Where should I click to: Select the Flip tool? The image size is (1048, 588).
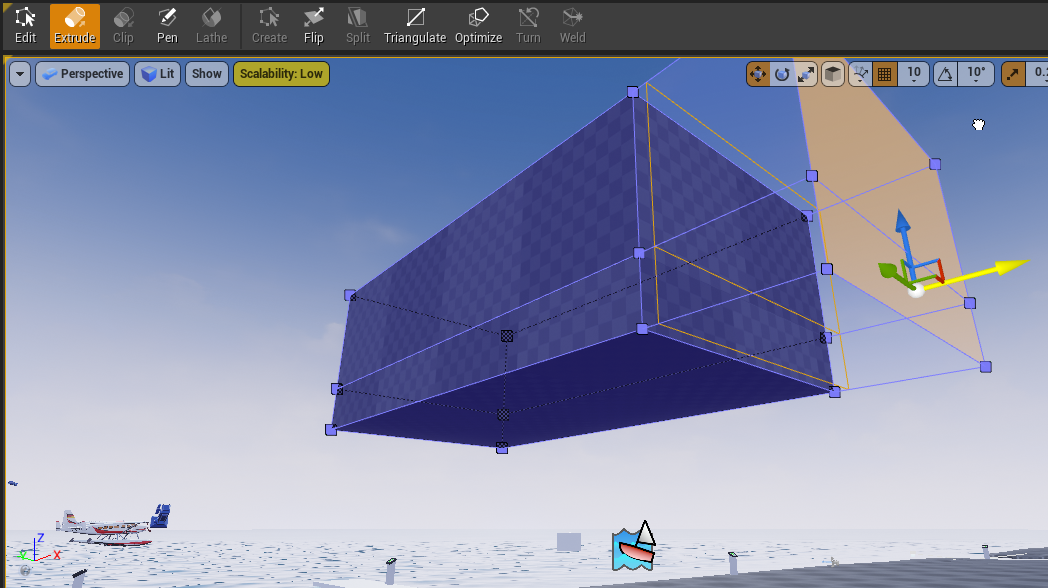313,25
